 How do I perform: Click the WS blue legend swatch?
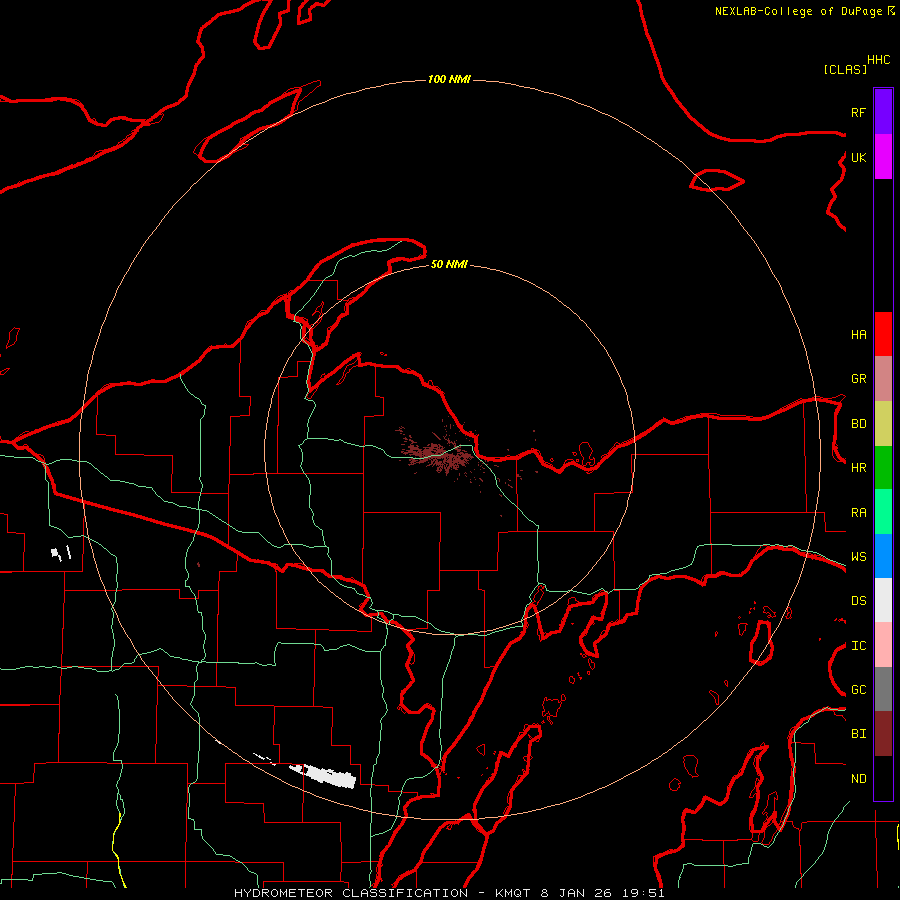click(883, 556)
